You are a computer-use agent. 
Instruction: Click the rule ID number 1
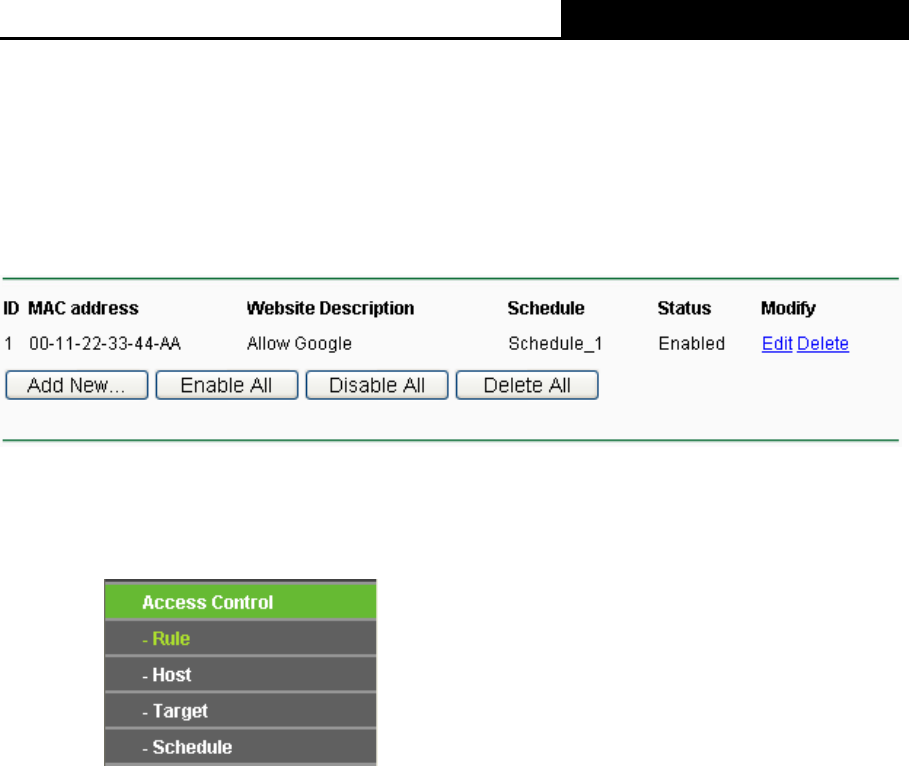tap(8, 343)
